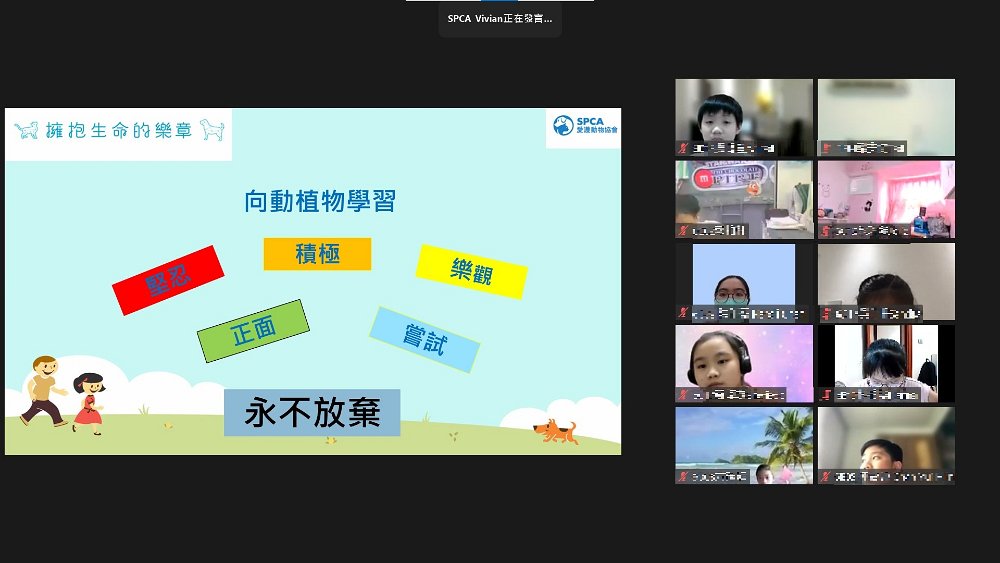
Task: Click the muted mic icon on the palm tree tile
Action: click(x=682, y=477)
